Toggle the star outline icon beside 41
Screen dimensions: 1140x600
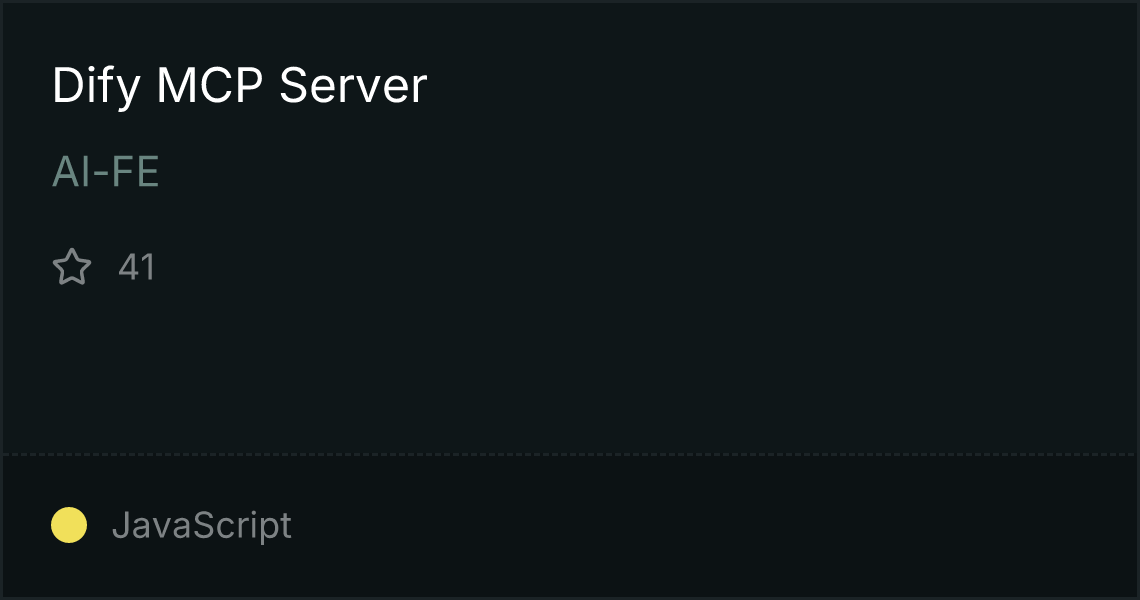(x=72, y=267)
